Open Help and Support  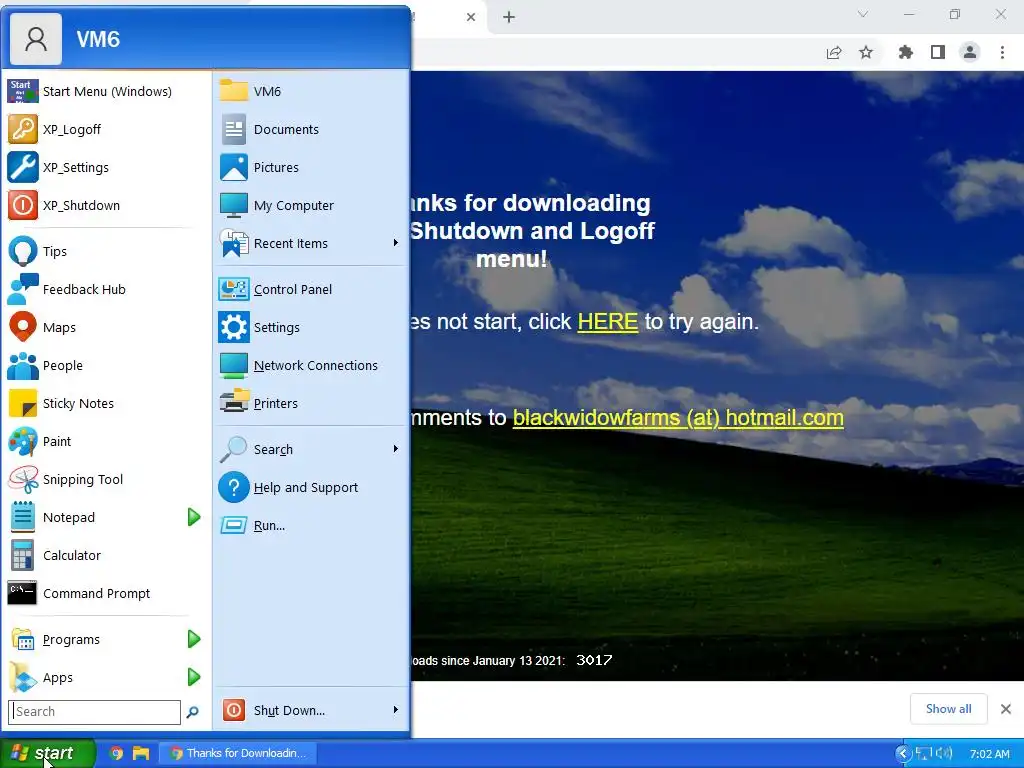312,487
